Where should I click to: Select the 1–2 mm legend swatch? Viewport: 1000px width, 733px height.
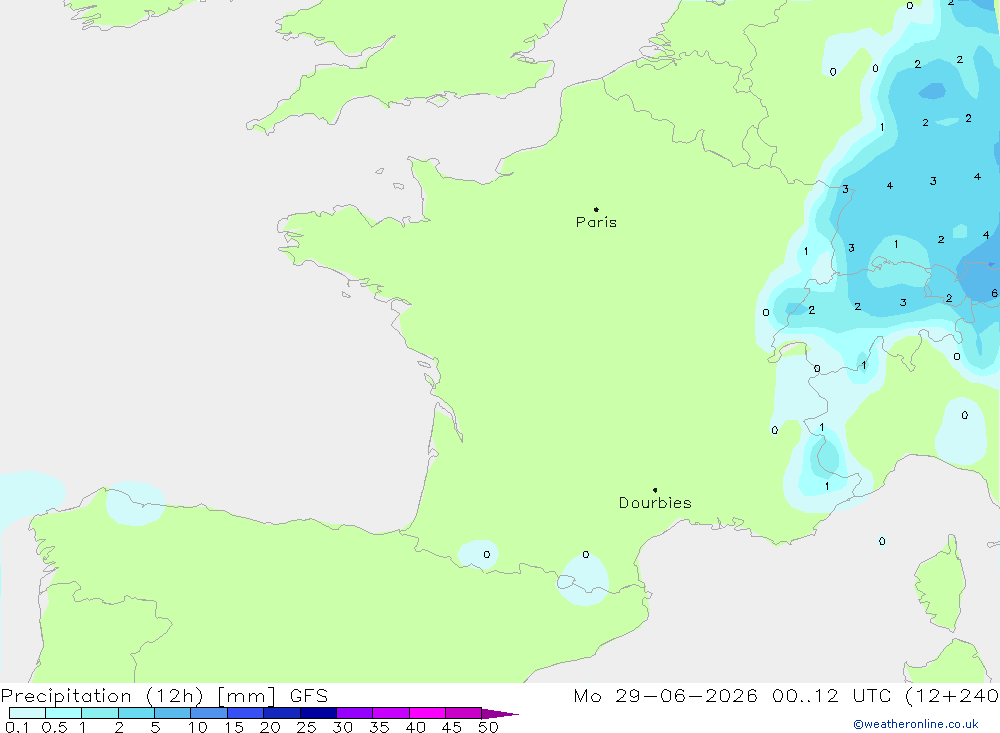pos(99,713)
